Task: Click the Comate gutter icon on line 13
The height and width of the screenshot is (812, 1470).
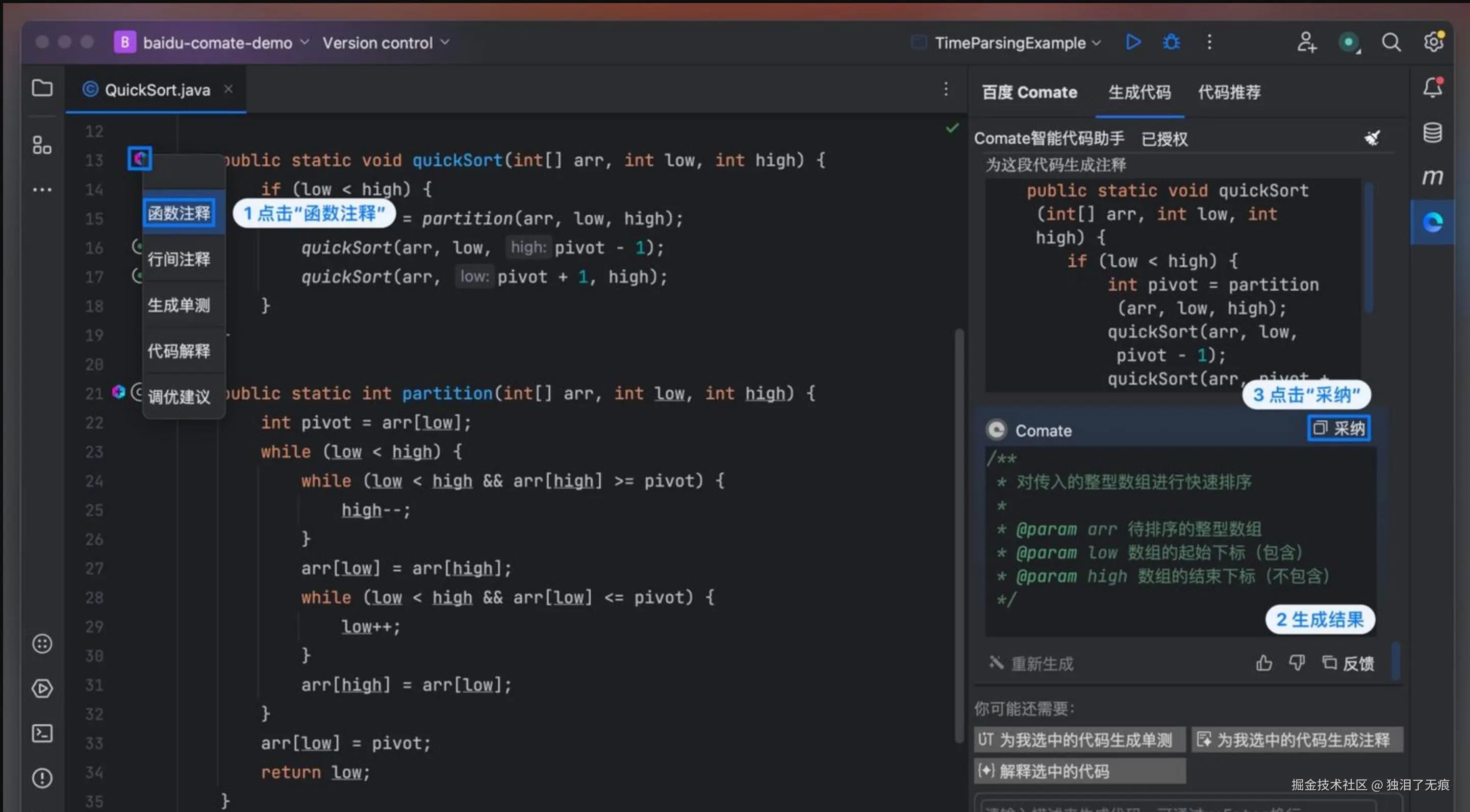Action: point(140,159)
